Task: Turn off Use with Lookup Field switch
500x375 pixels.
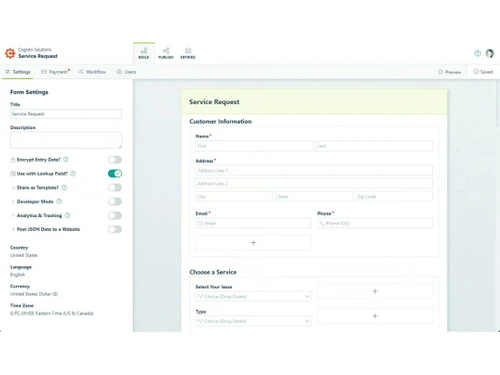Action: 115,173
